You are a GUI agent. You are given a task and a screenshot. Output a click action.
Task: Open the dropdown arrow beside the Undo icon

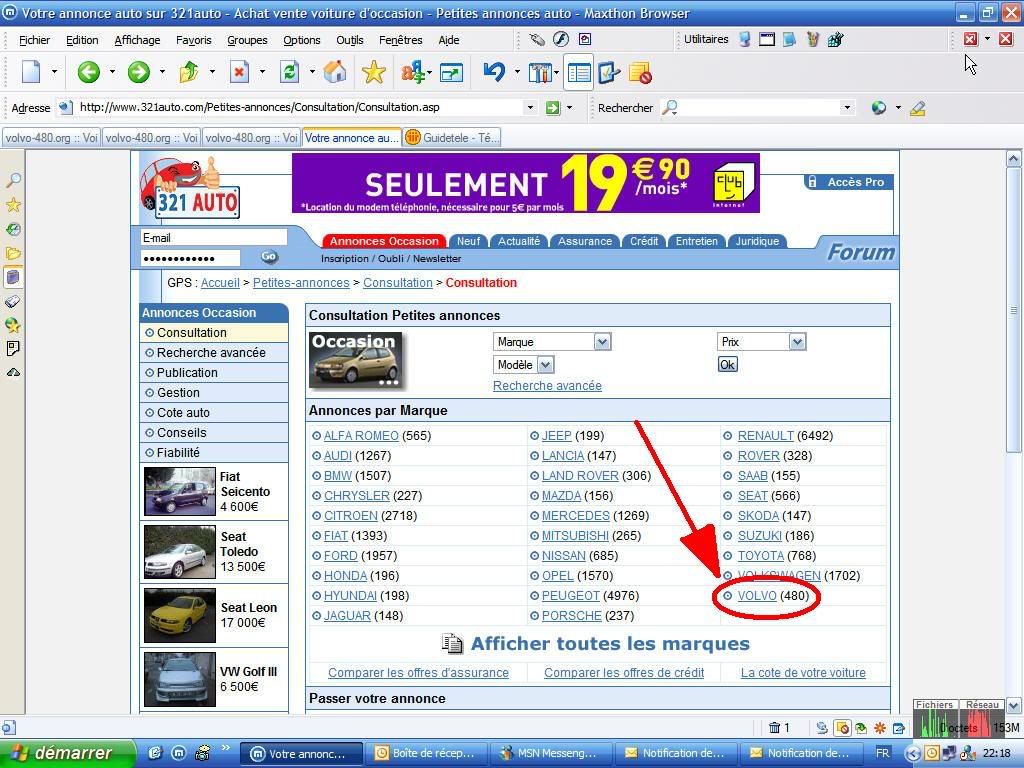coord(517,72)
